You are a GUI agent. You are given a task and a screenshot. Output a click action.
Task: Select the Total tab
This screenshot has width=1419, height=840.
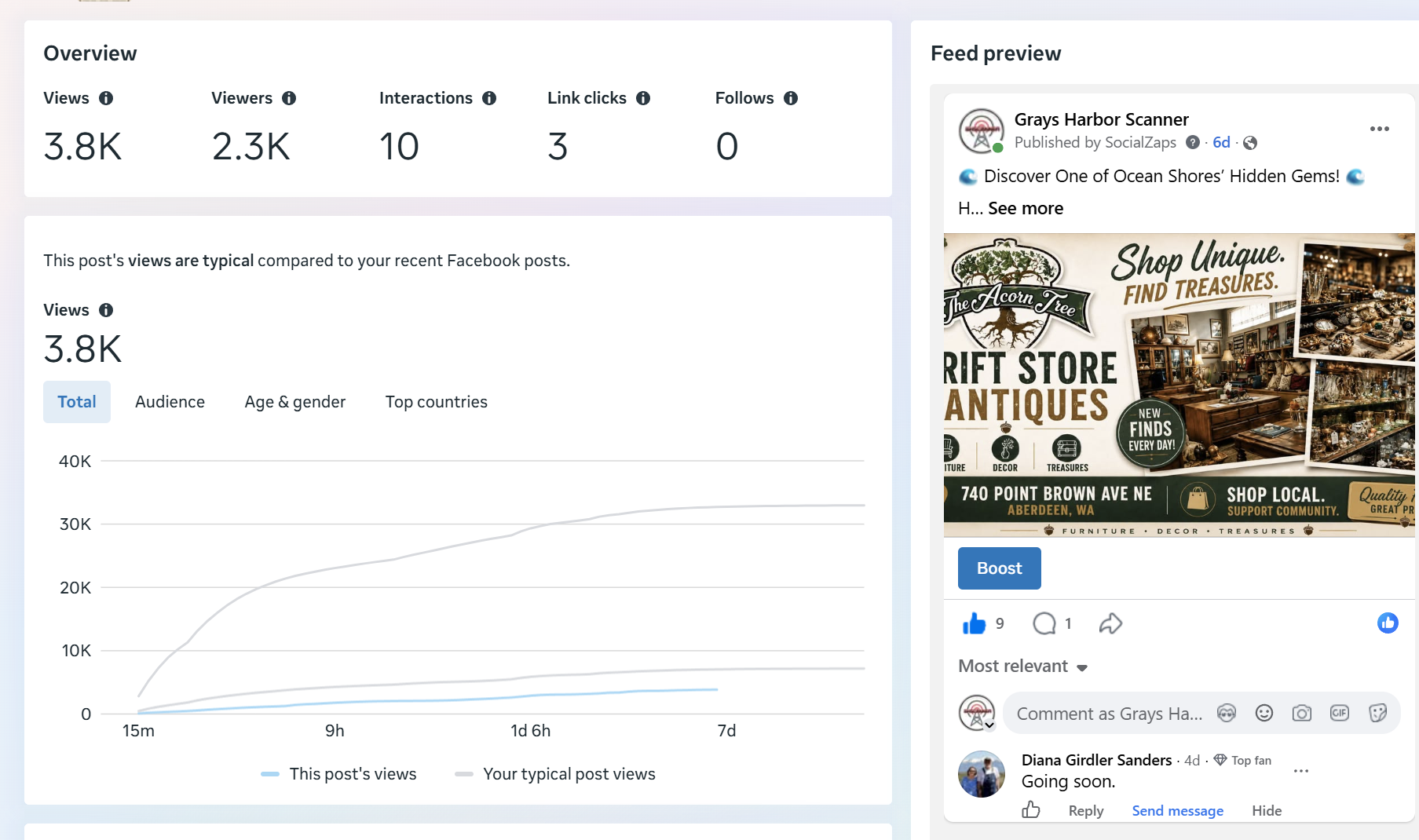pos(77,402)
